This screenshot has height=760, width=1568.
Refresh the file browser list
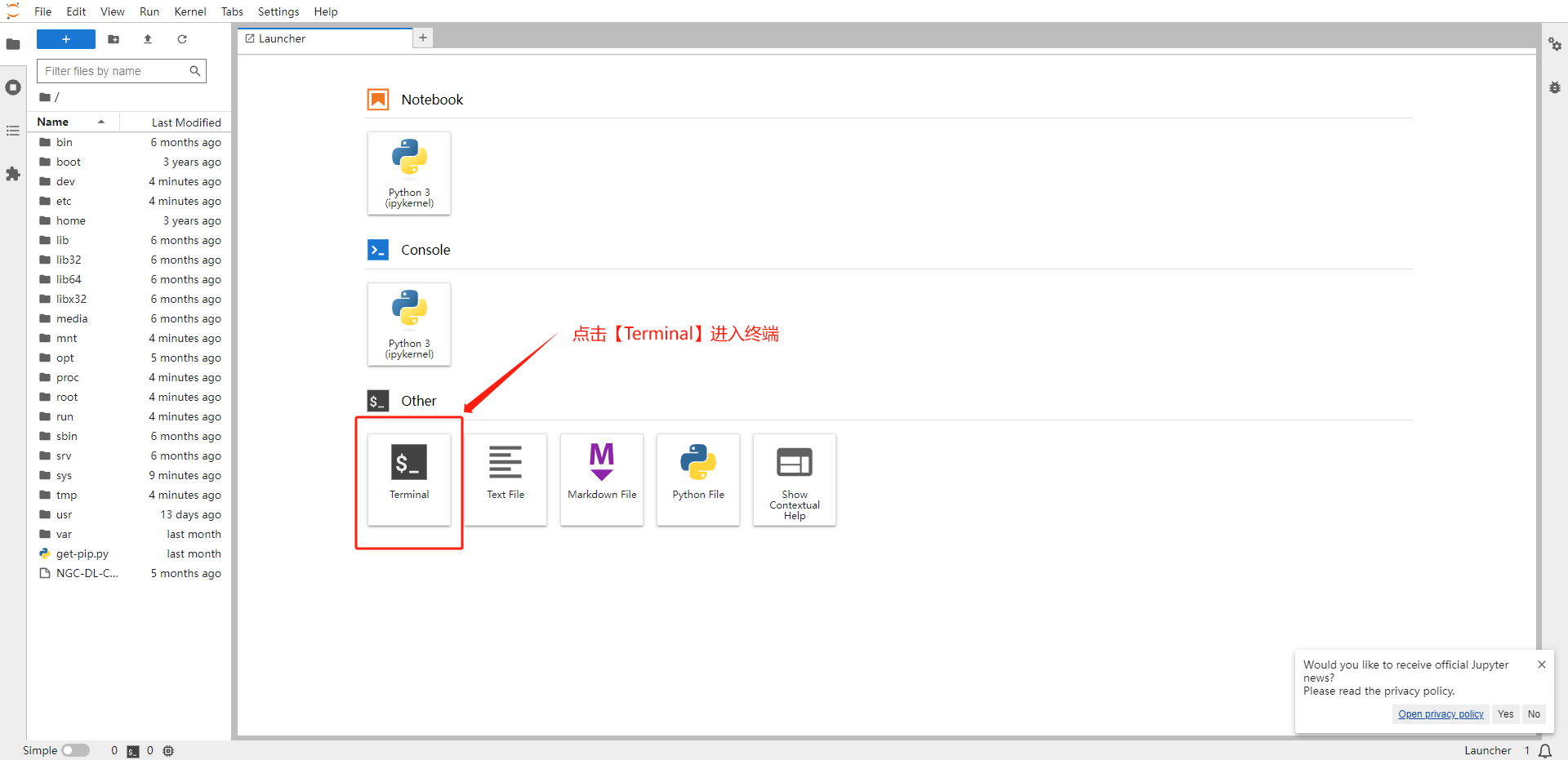click(x=182, y=39)
